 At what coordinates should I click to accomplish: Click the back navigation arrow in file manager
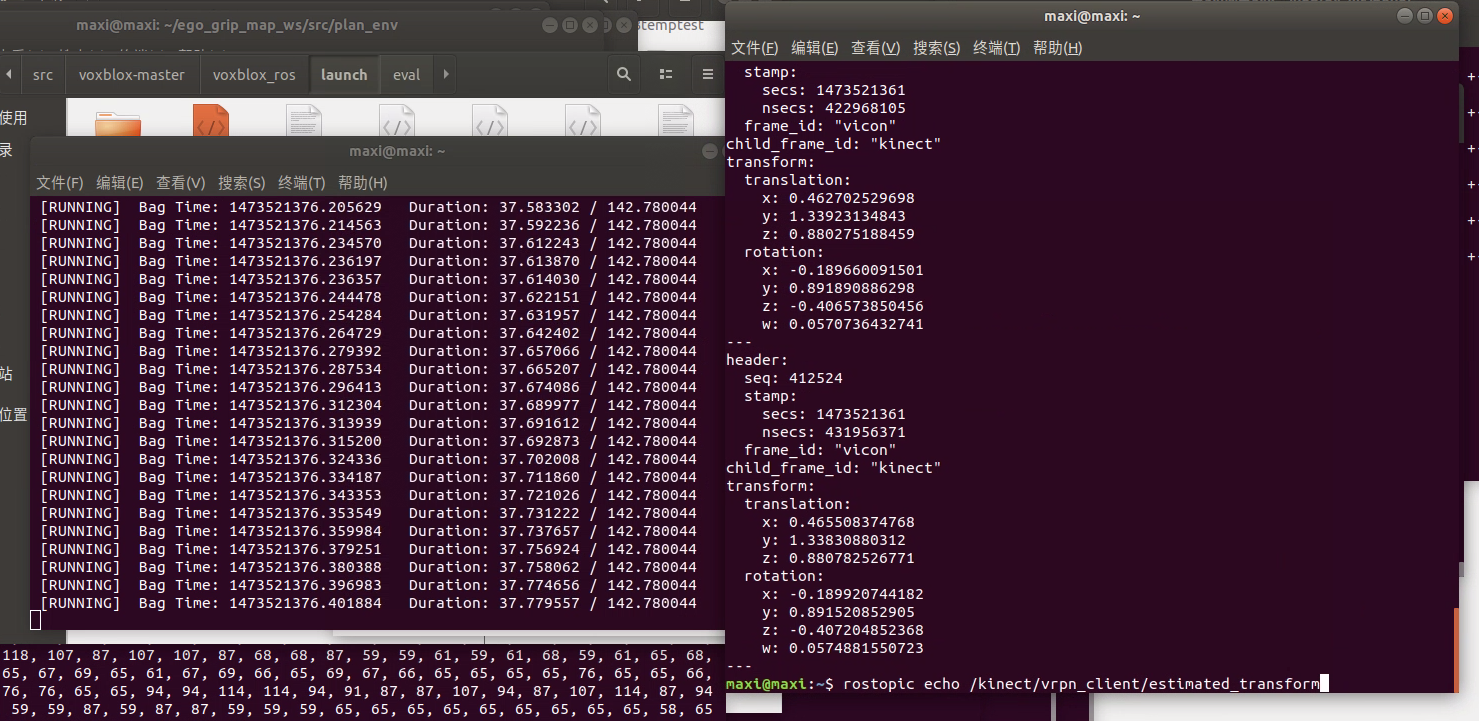coord(8,73)
